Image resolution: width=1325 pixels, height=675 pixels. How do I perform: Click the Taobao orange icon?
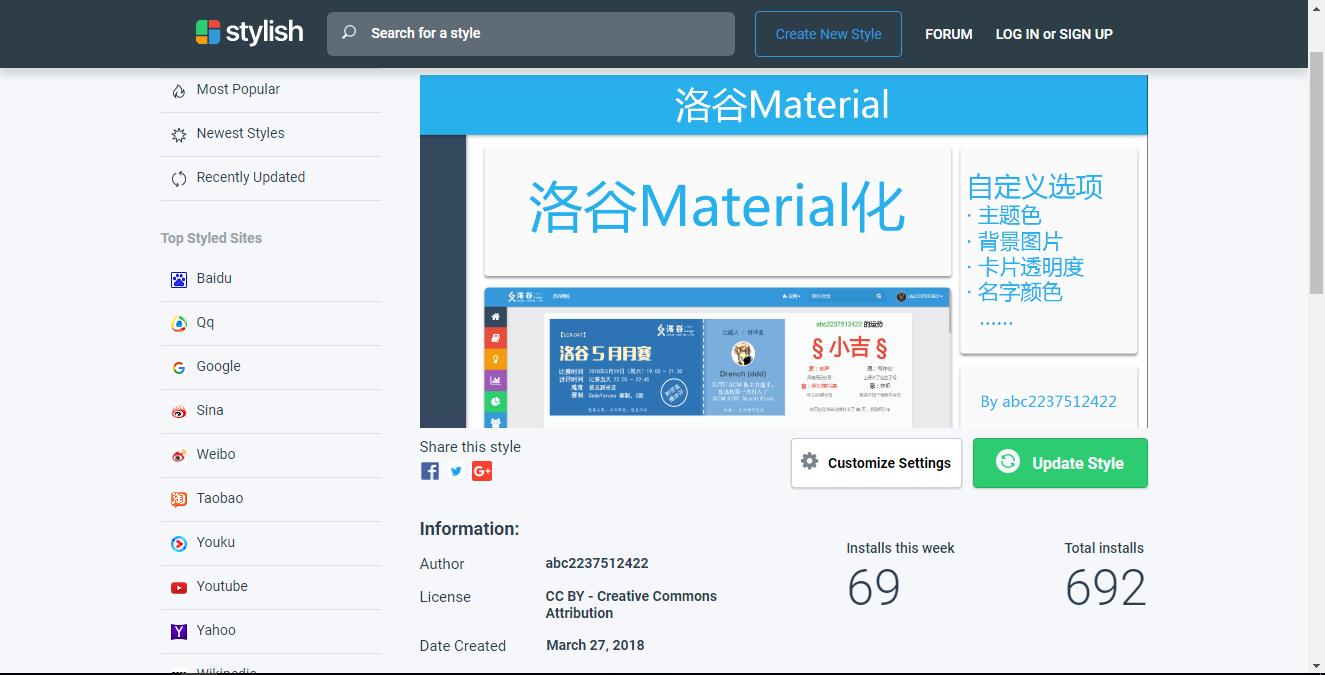click(179, 500)
